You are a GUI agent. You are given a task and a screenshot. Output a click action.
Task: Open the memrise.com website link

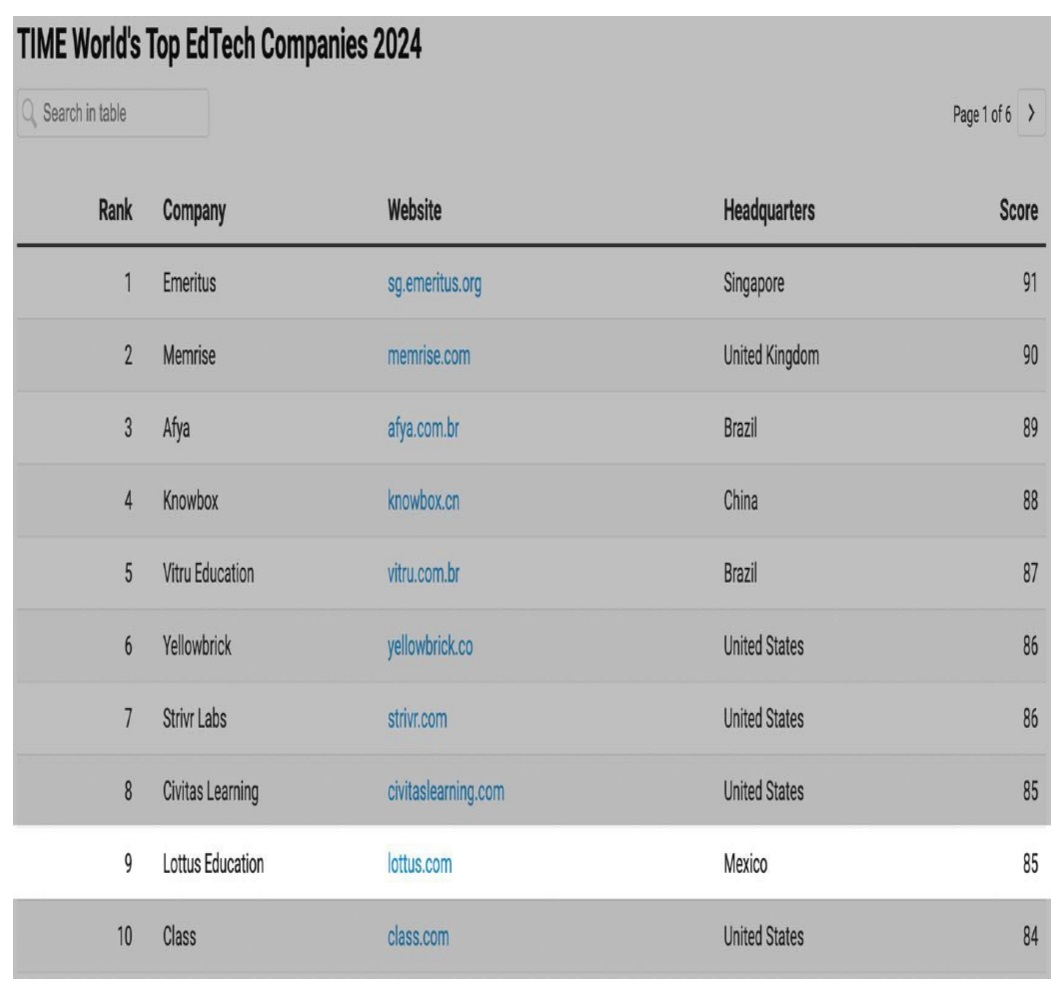pyautogui.click(x=428, y=356)
